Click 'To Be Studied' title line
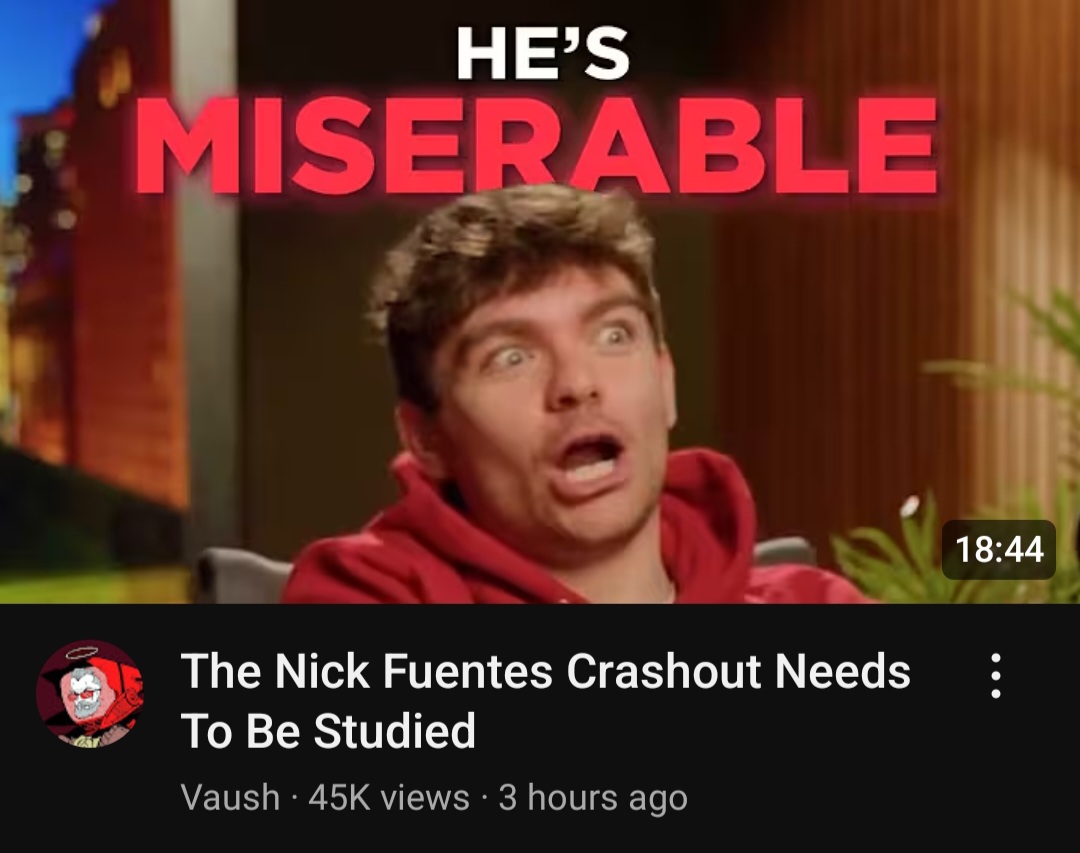The image size is (1080, 853). (328, 731)
